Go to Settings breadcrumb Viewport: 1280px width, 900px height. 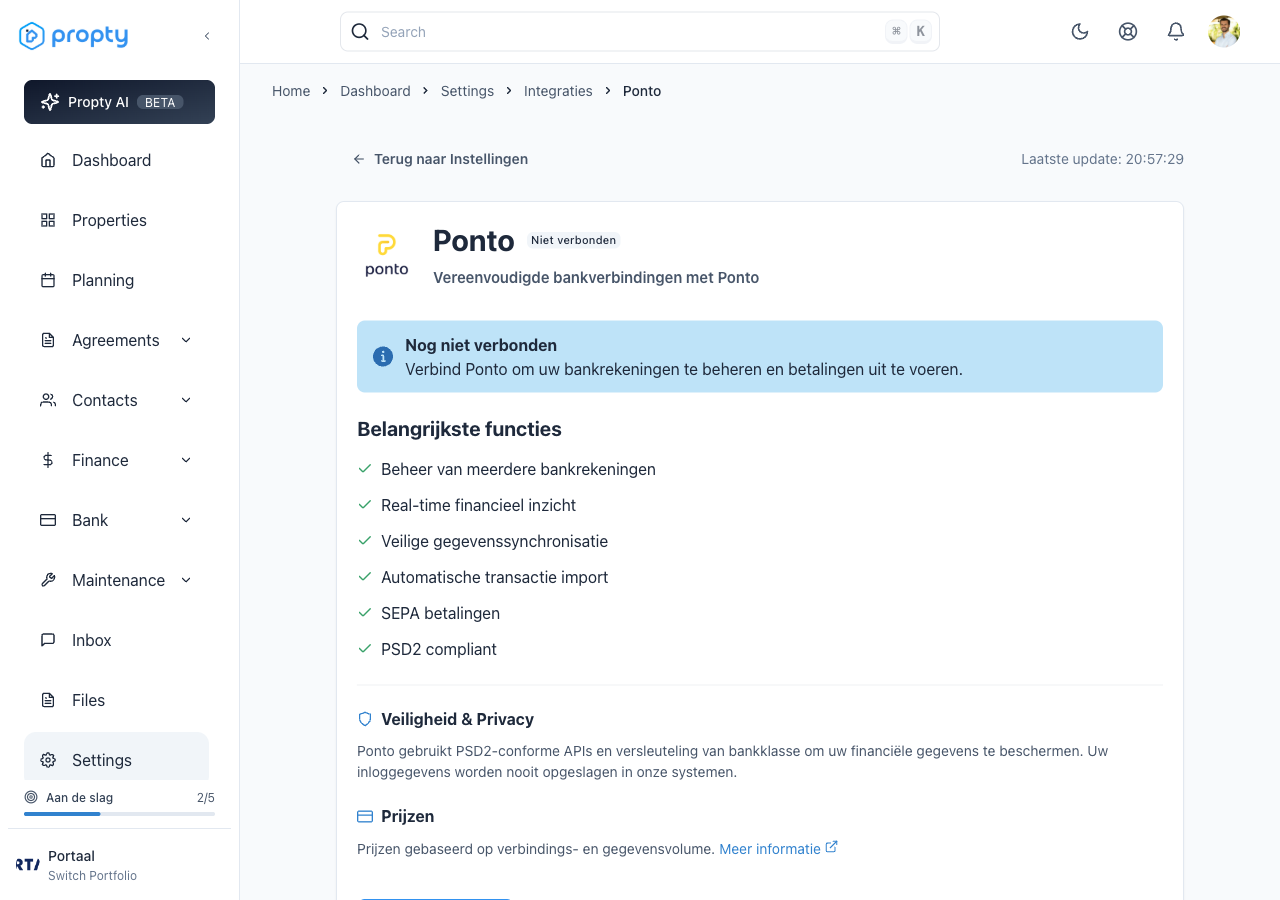coord(467,91)
